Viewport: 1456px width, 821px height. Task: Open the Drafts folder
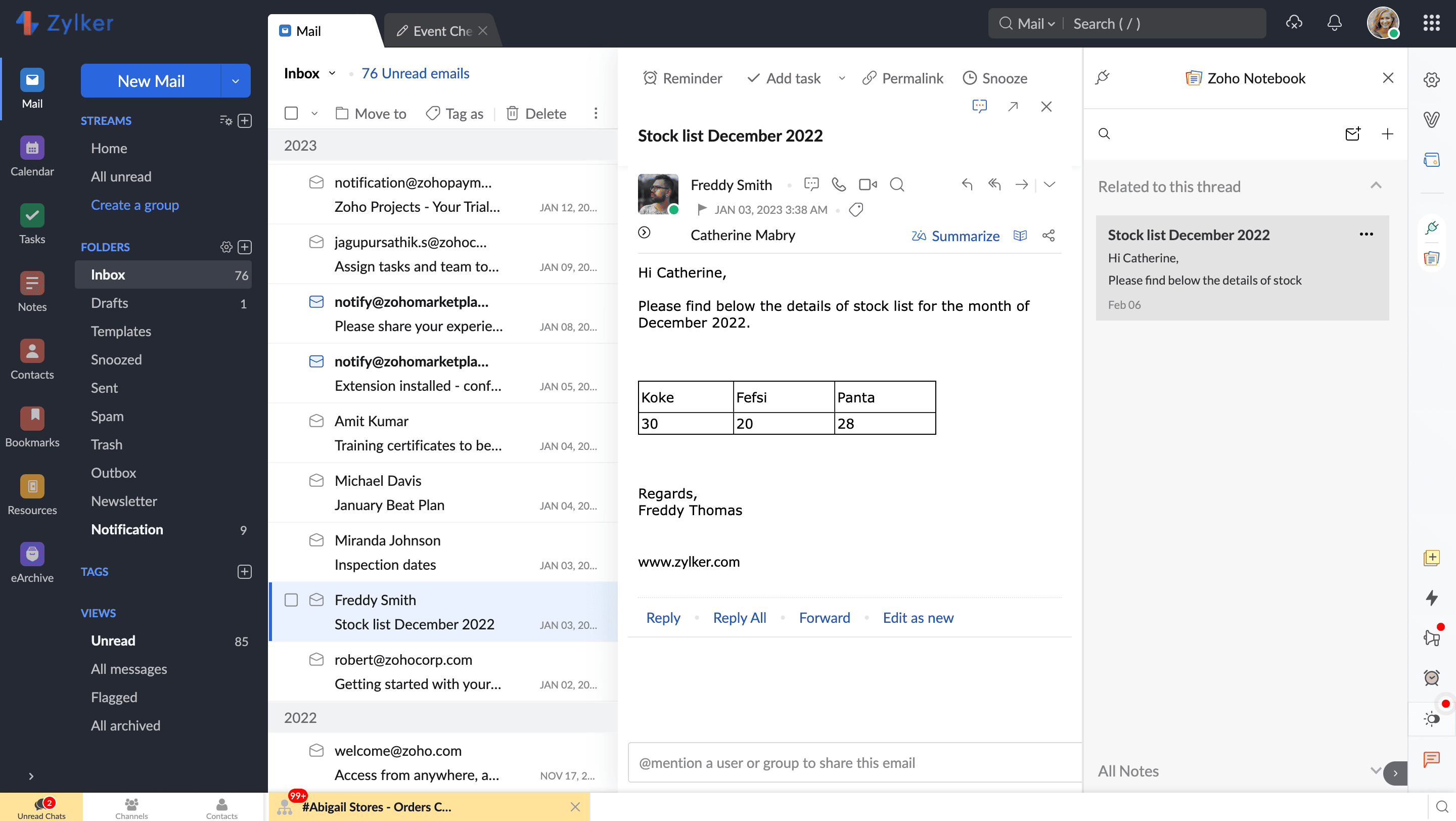tap(110, 303)
